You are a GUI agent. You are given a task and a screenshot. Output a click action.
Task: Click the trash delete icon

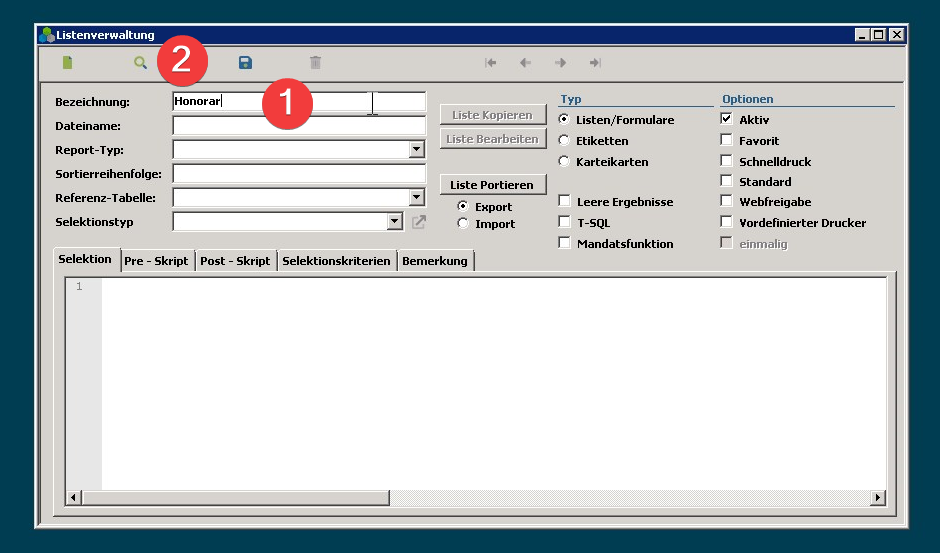pyautogui.click(x=315, y=62)
